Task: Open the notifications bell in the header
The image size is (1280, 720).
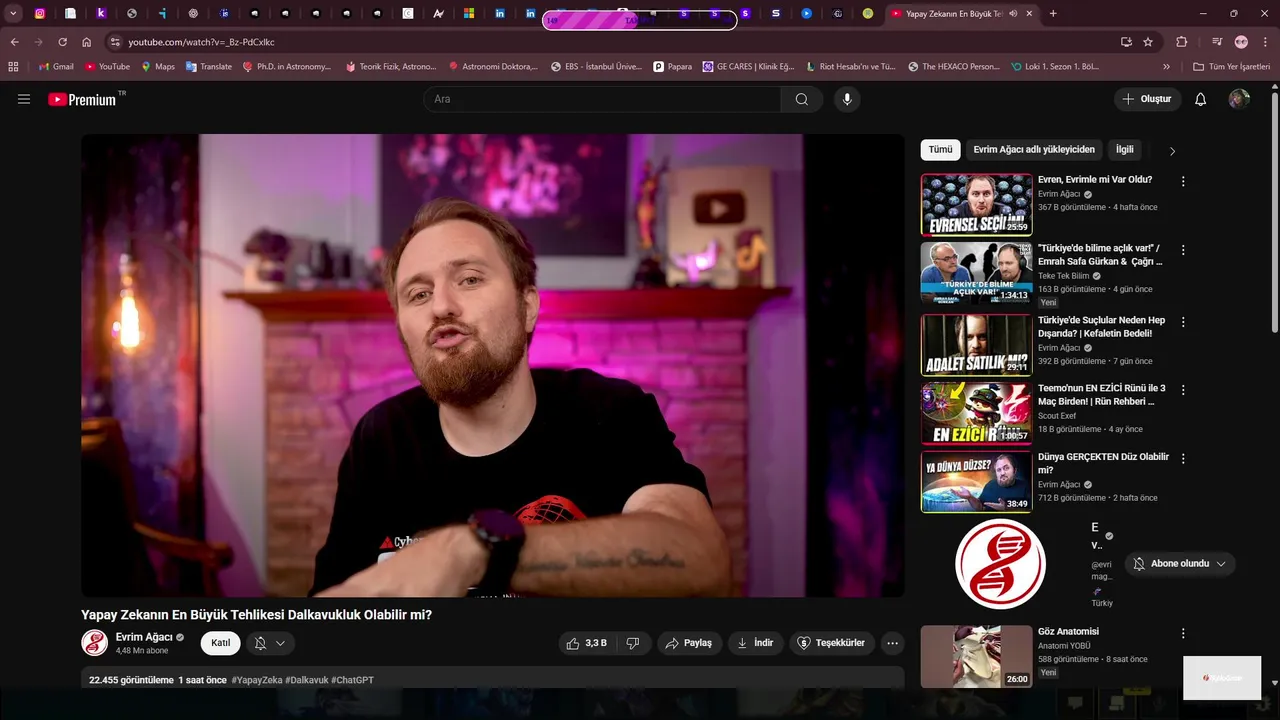Action: 1201,99
